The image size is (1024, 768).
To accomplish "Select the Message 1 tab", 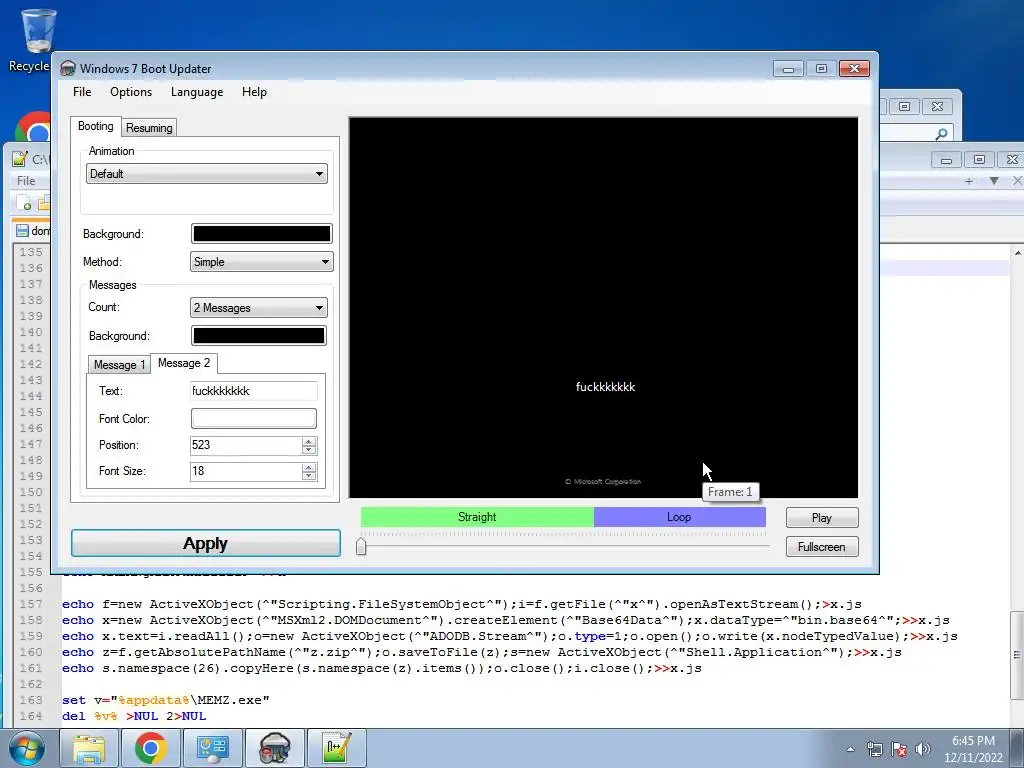I will point(119,364).
